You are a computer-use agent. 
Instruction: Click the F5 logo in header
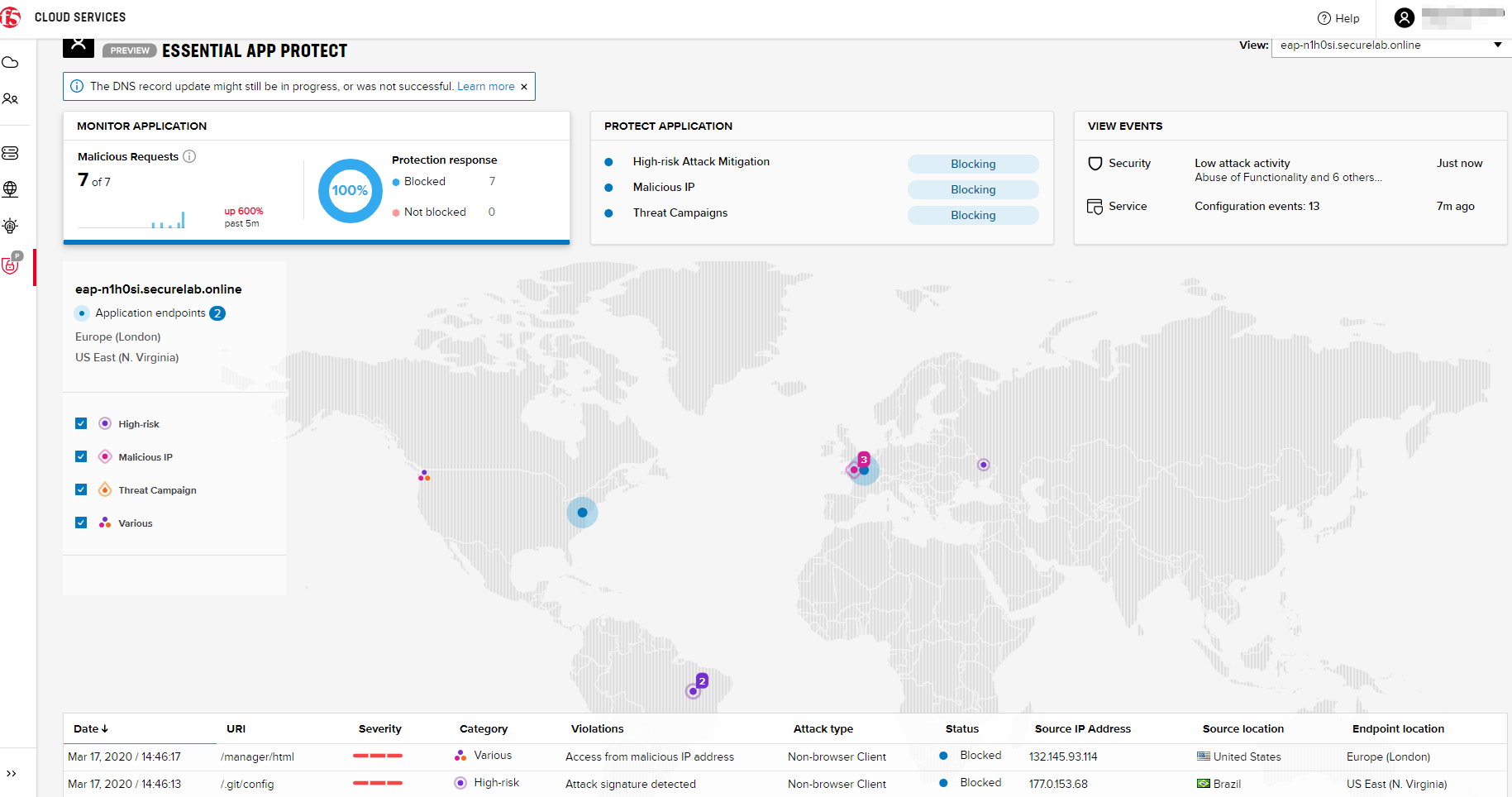[x=10, y=17]
